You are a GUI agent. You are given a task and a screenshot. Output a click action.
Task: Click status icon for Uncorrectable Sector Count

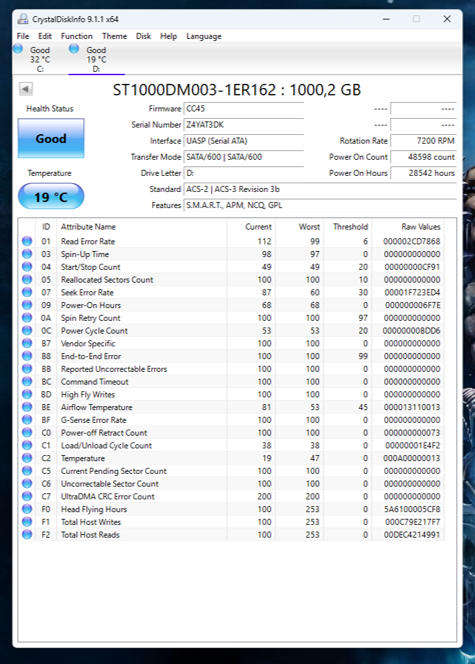tap(27, 483)
